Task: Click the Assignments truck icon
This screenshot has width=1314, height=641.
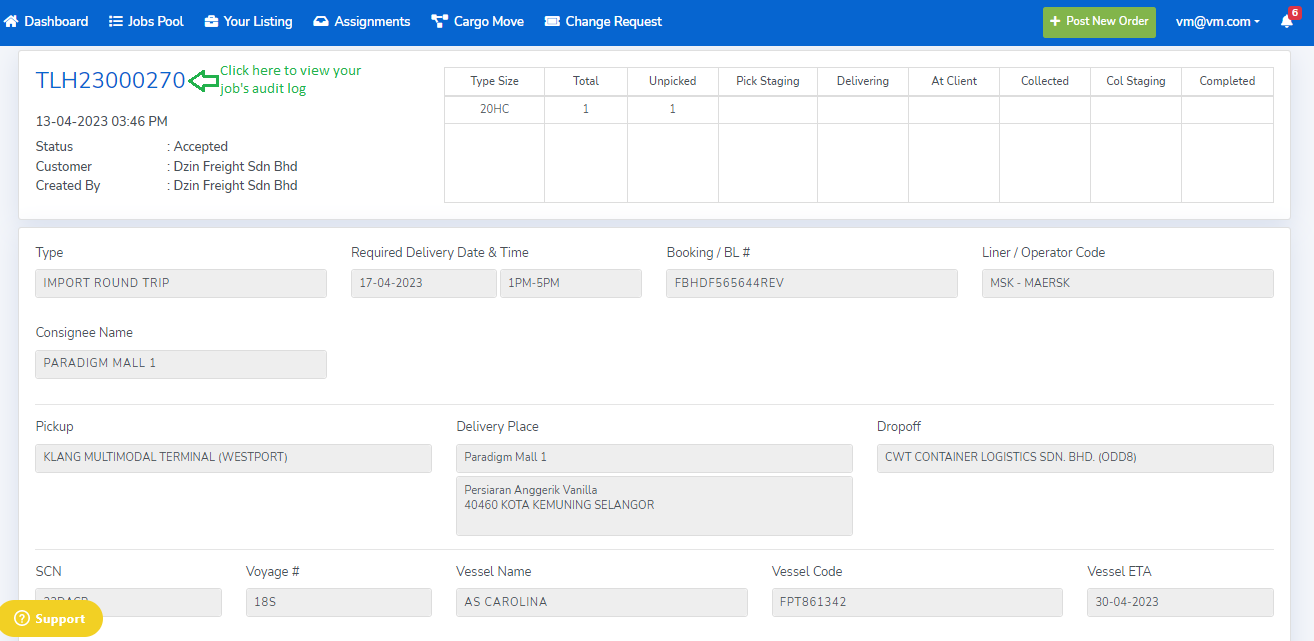Action: click(x=321, y=21)
